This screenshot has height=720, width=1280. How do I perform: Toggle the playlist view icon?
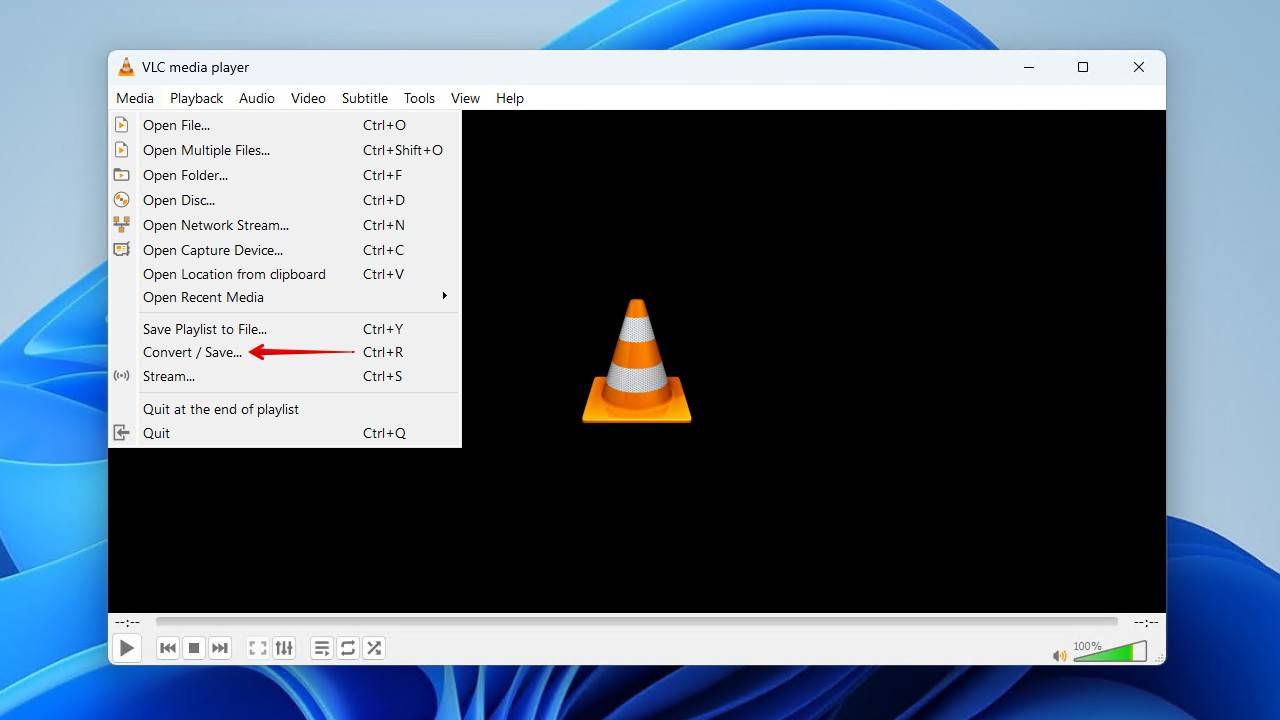(x=321, y=648)
